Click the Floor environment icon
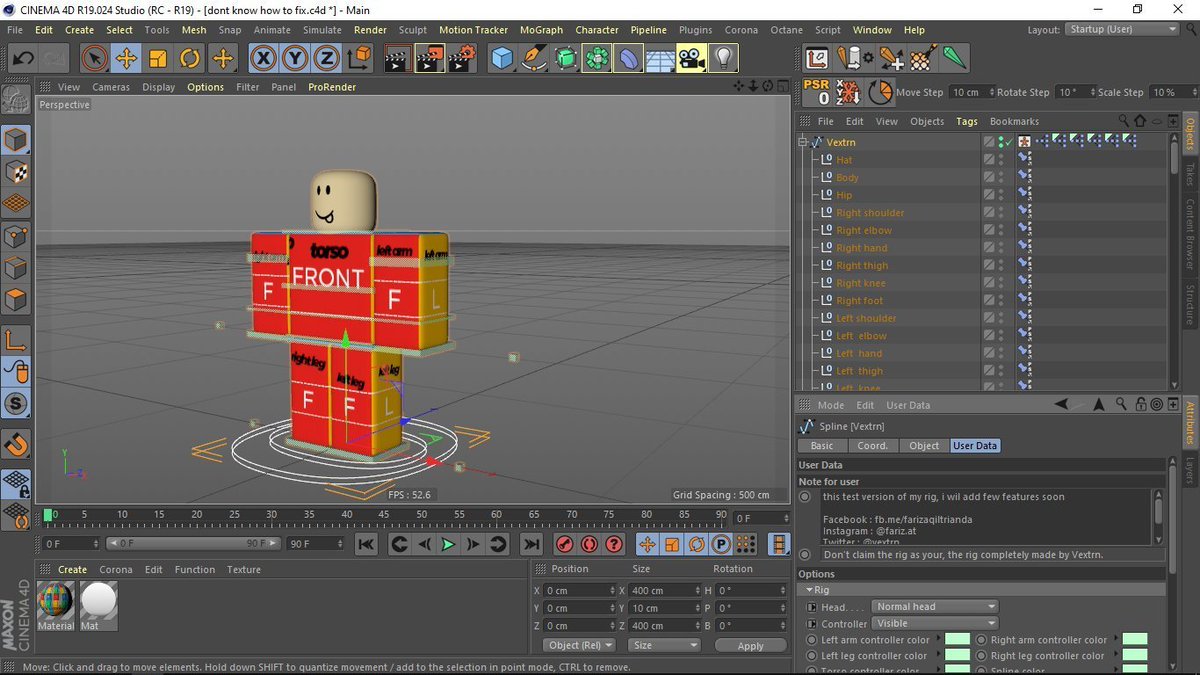Image resolution: width=1200 pixels, height=675 pixels. (659, 58)
